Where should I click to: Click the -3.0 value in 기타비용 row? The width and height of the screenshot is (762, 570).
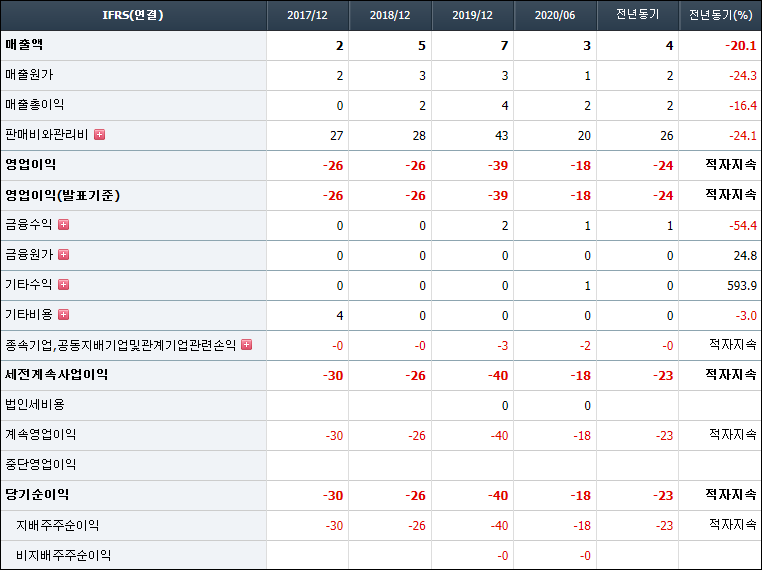(746, 316)
